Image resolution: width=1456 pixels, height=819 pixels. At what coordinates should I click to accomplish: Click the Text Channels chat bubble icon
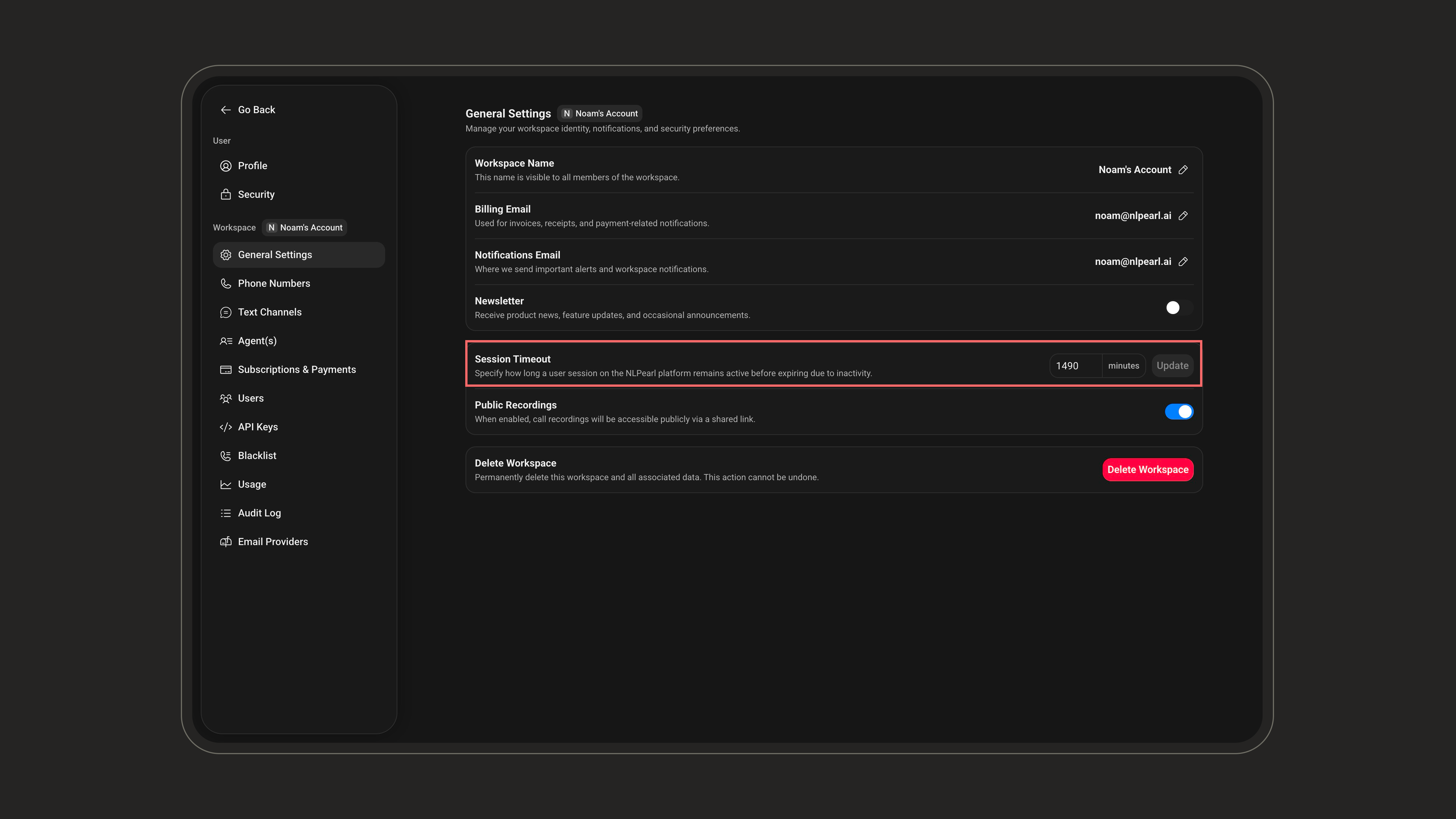pos(226,312)
